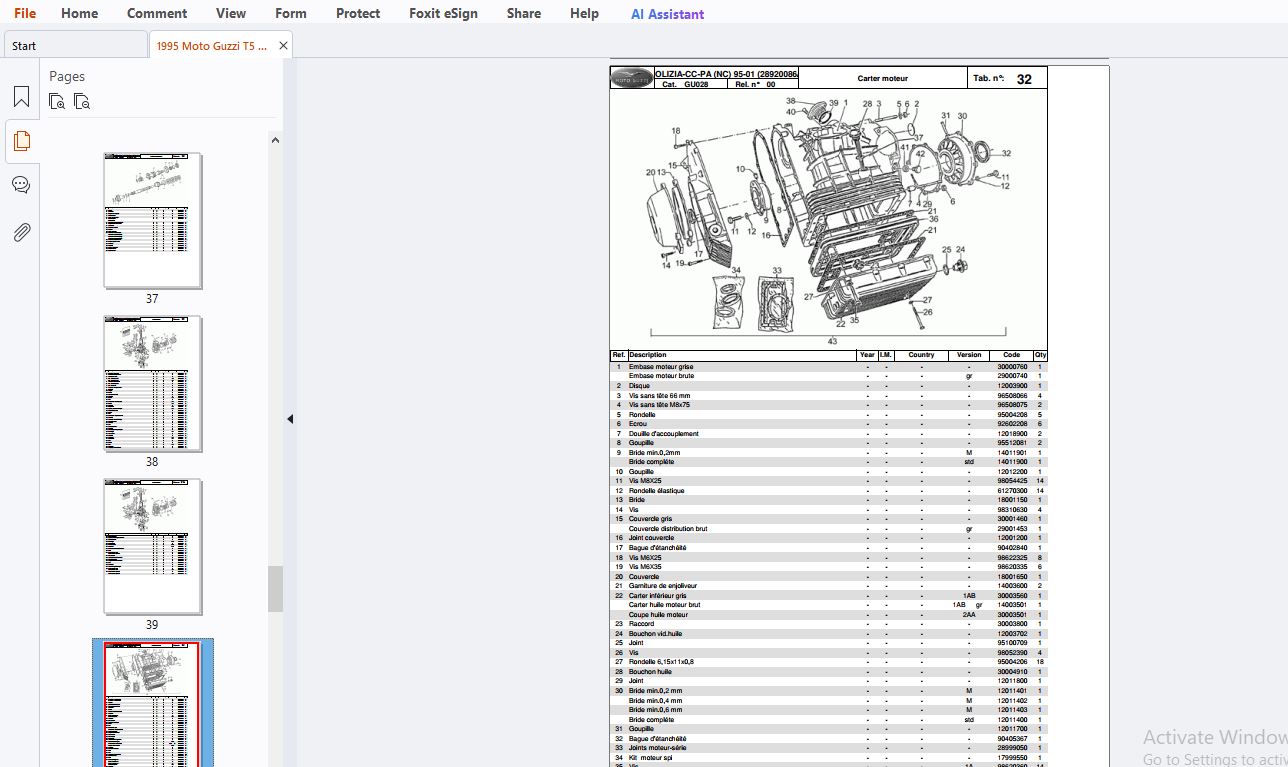Screen dimensions: 1288x767
Task: Open the Help tab
Action: [584, 13]
